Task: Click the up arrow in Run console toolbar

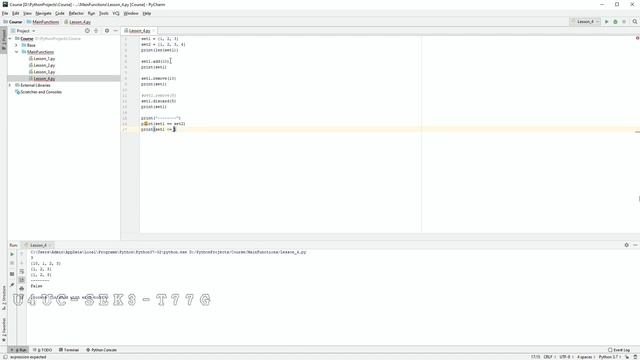Action: coord(22,254)
